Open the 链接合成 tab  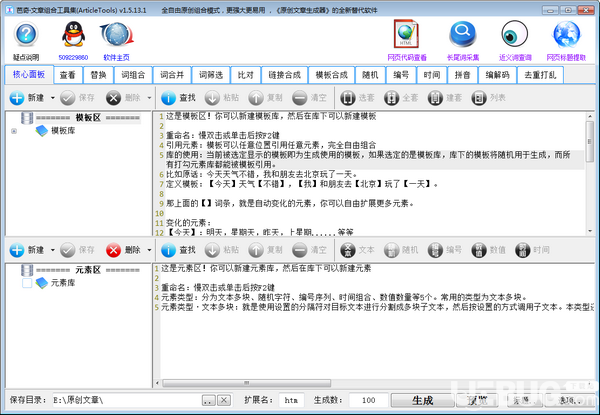284,75
